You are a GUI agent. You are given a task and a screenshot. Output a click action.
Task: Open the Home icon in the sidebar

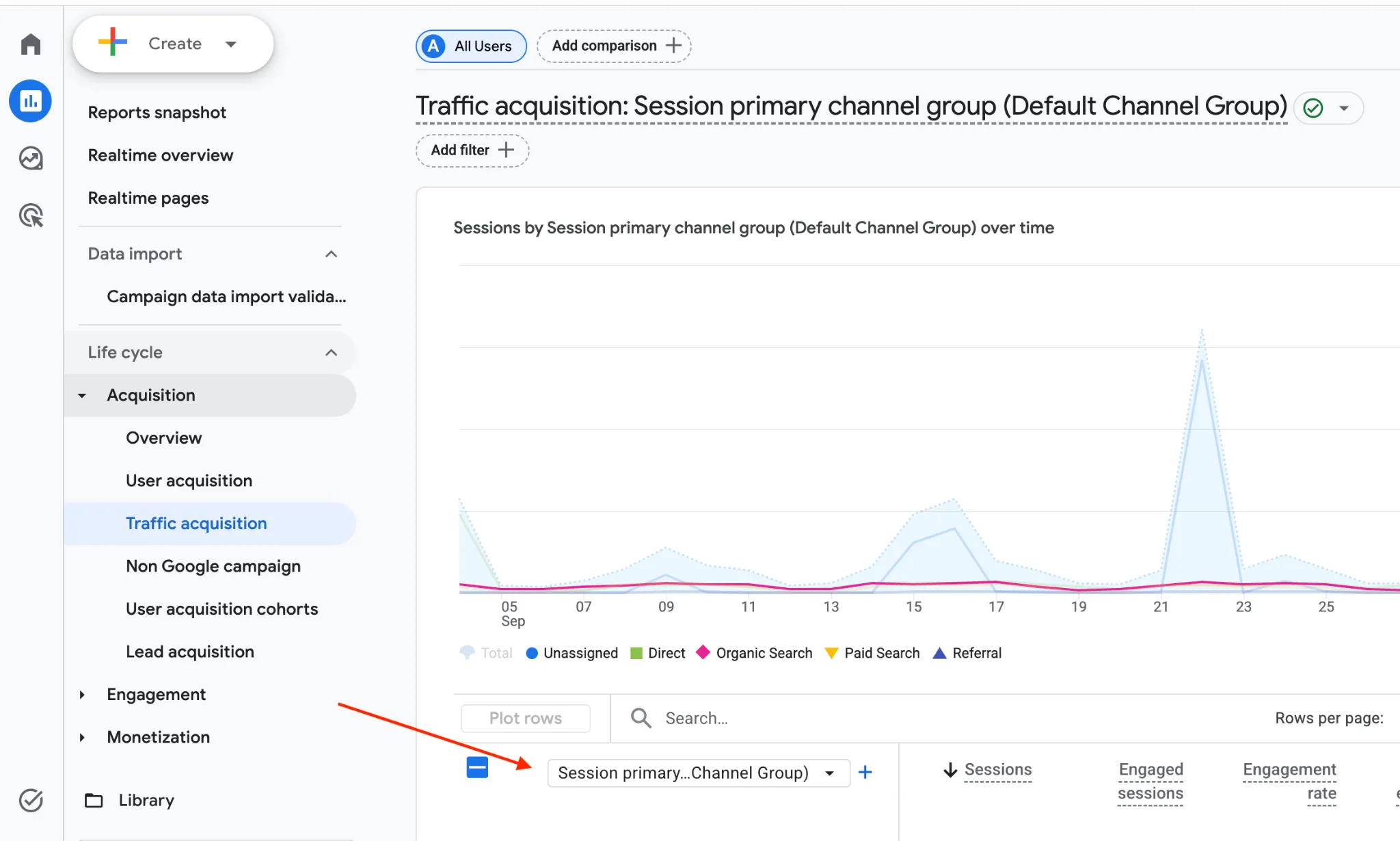click(31, 44)
